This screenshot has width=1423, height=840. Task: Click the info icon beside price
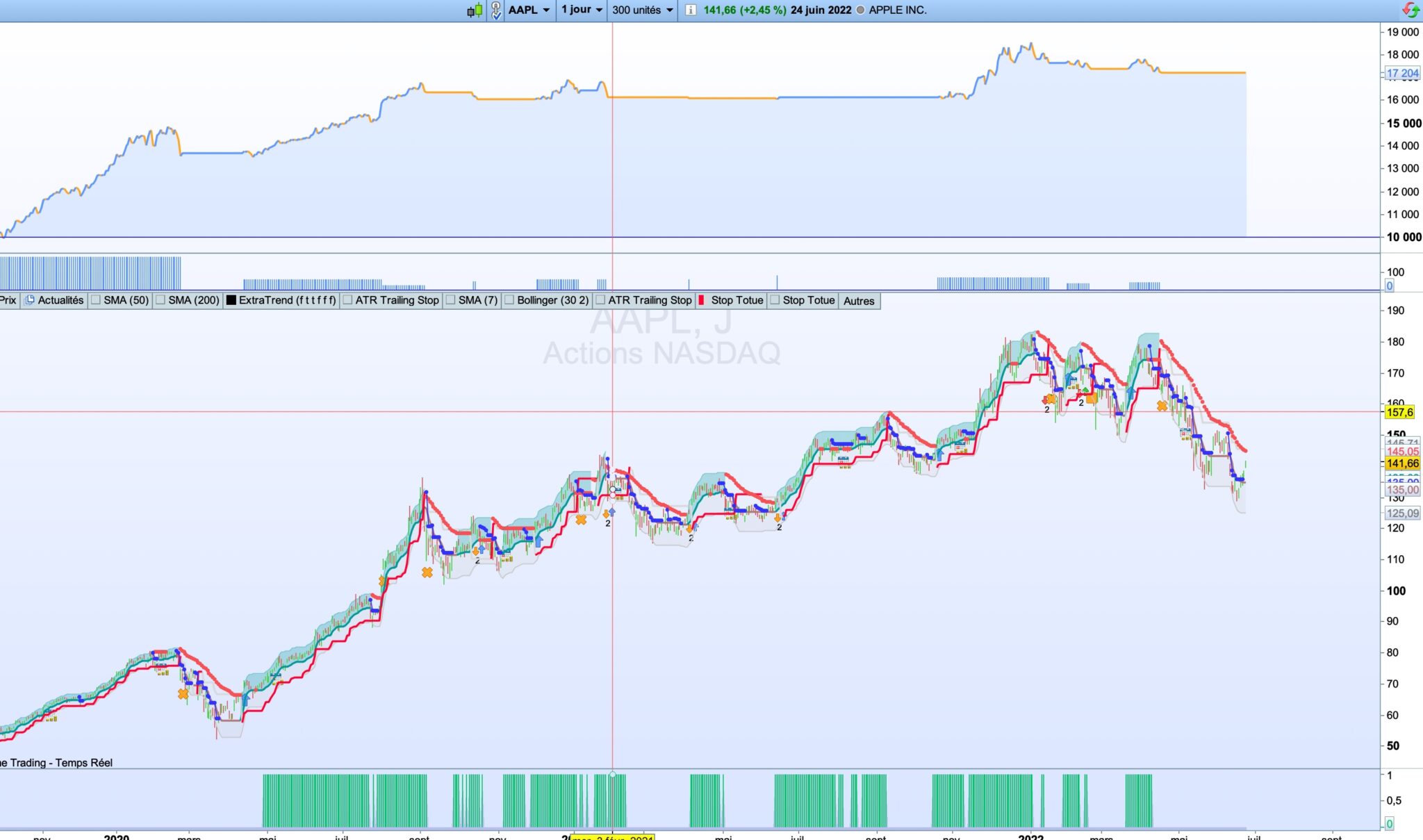point(690,10)
